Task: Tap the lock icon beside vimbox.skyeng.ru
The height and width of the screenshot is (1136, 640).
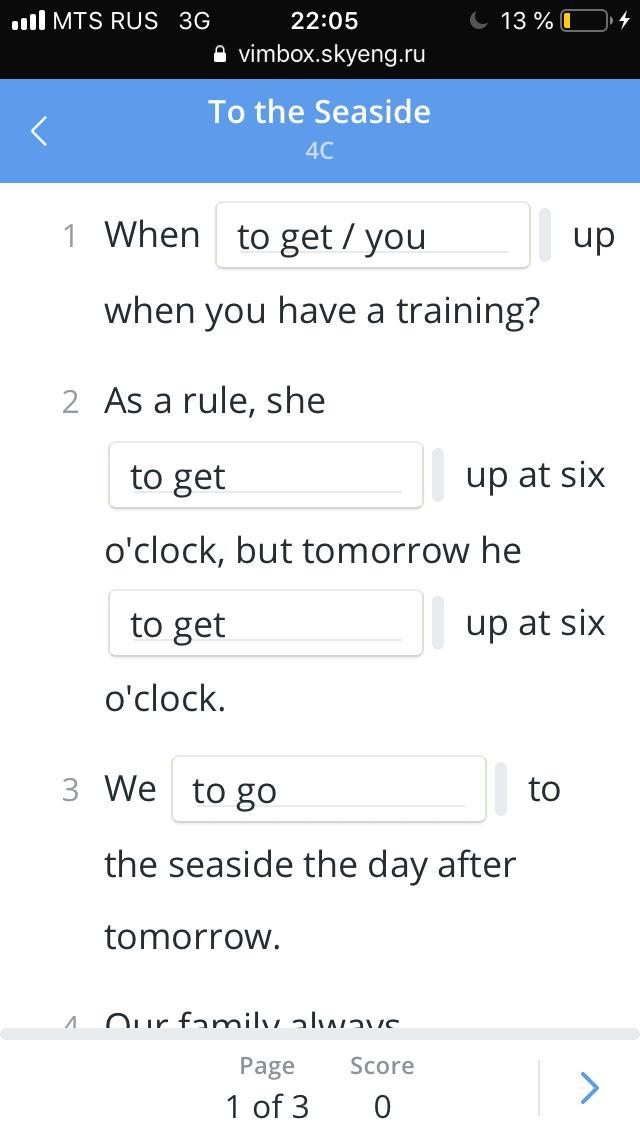Action: click(x=221, y=55)
